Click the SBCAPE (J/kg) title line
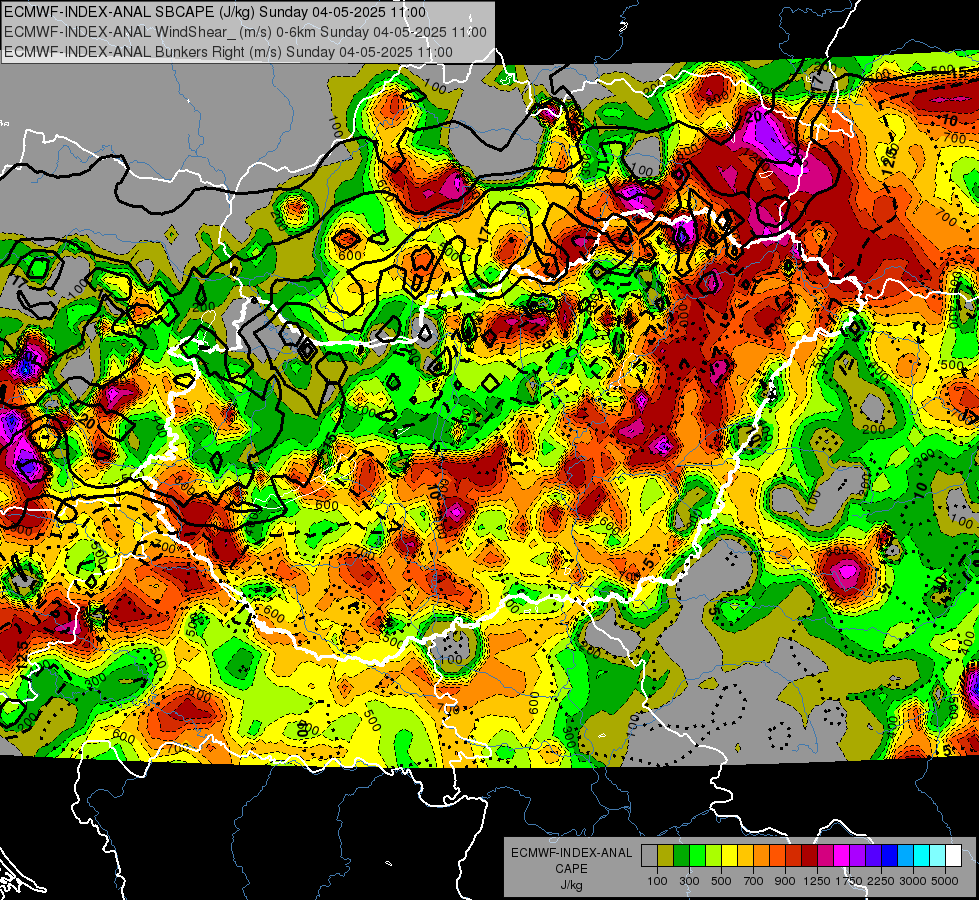979x900 pixels. [x=215, y=12]
